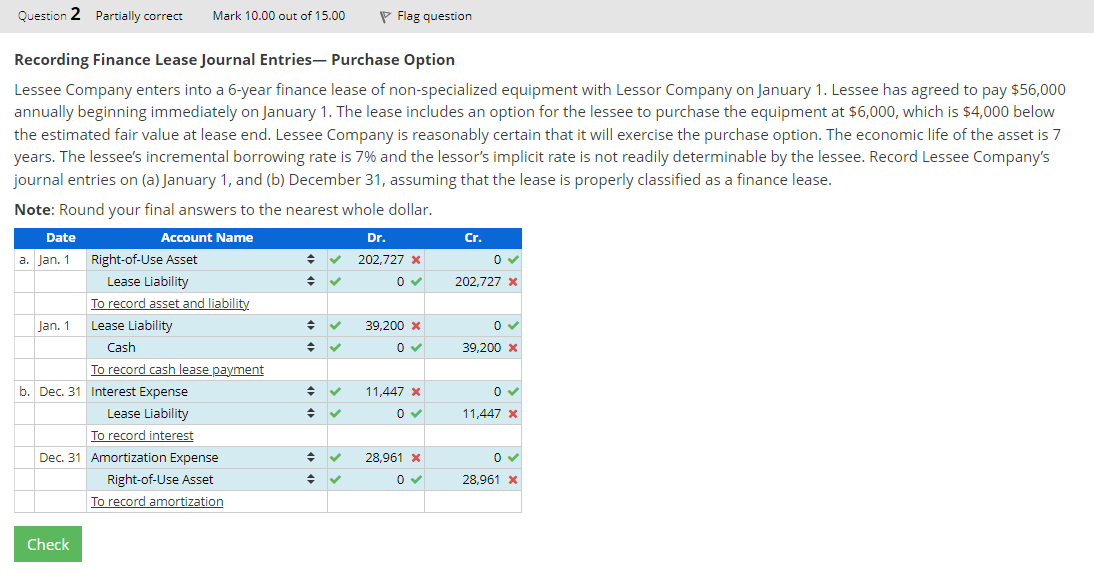The height and width of the screenshot is (576, 1094).
Task: Click the red X beside 39,200 debit
Action: (415, 325)
